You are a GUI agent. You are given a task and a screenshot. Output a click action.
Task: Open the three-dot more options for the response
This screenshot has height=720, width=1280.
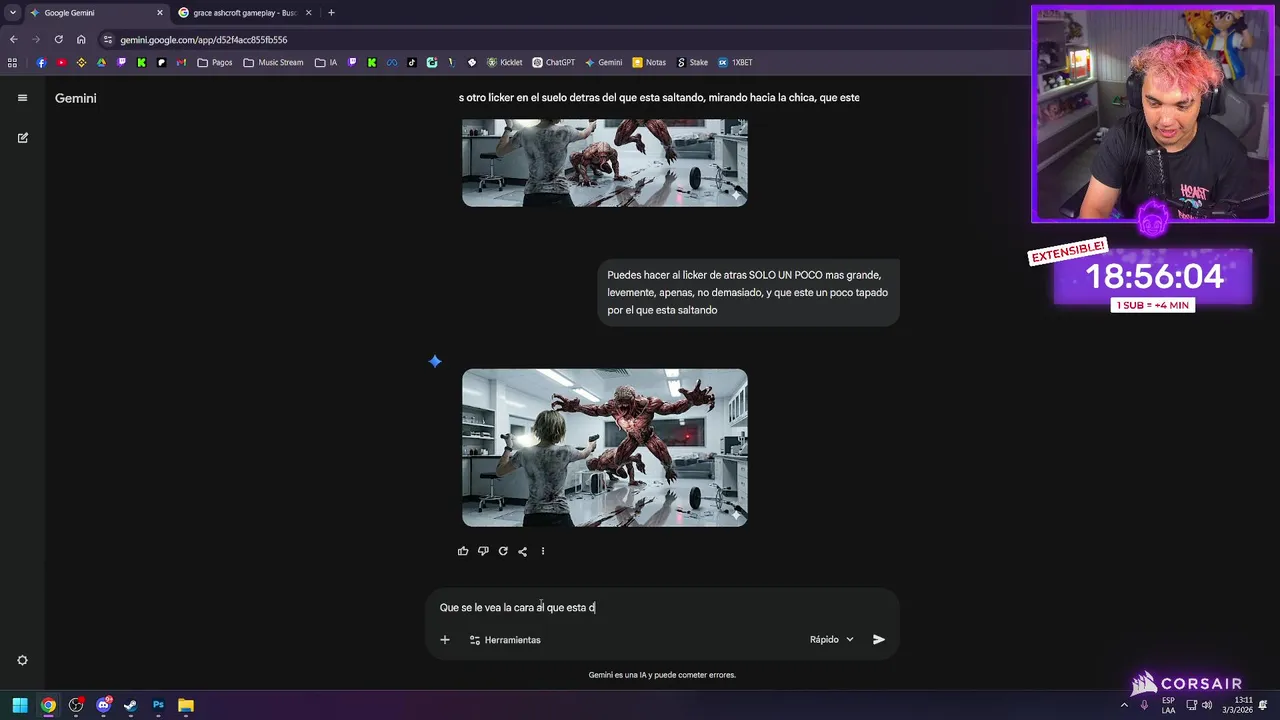point(543,551)
